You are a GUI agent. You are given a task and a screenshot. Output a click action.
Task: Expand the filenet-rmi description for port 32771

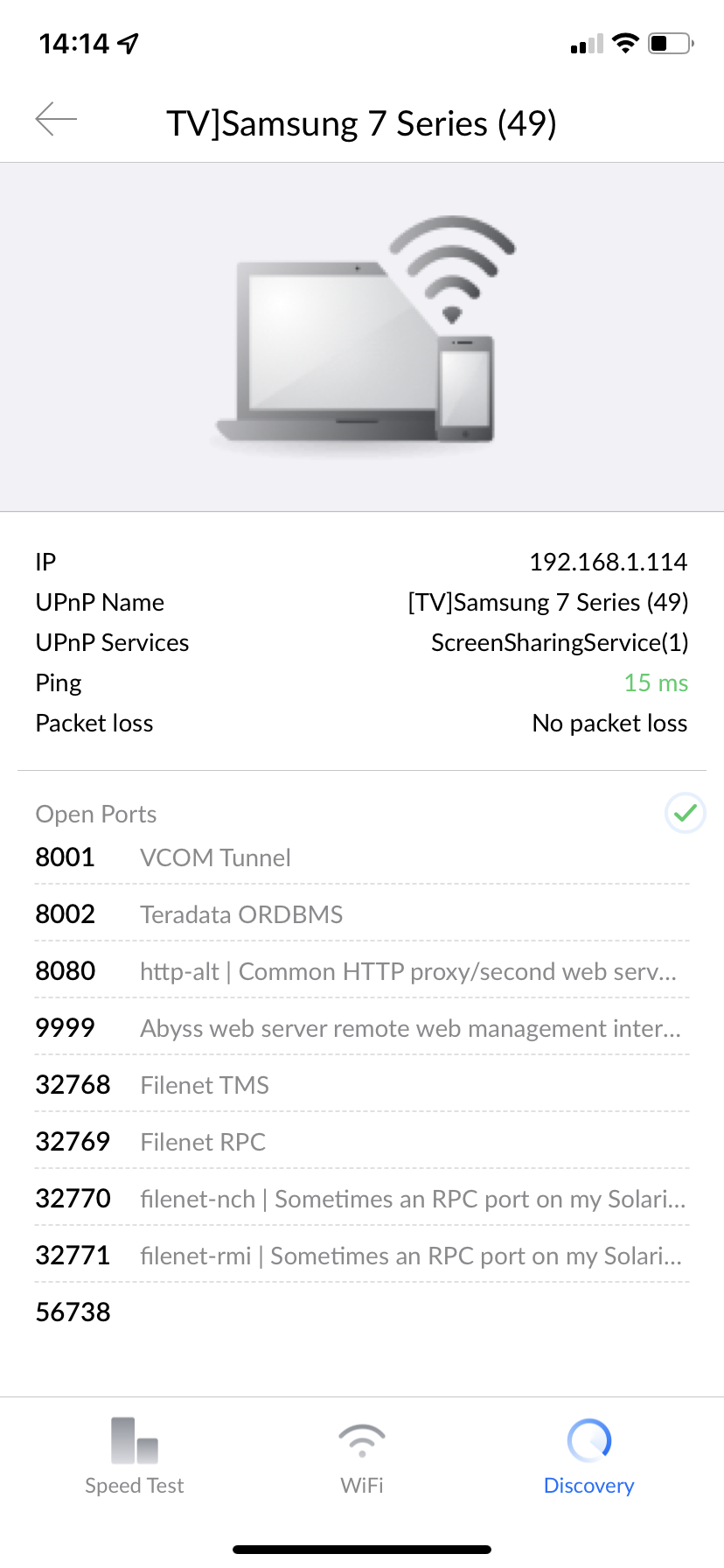pos(411,1256)
